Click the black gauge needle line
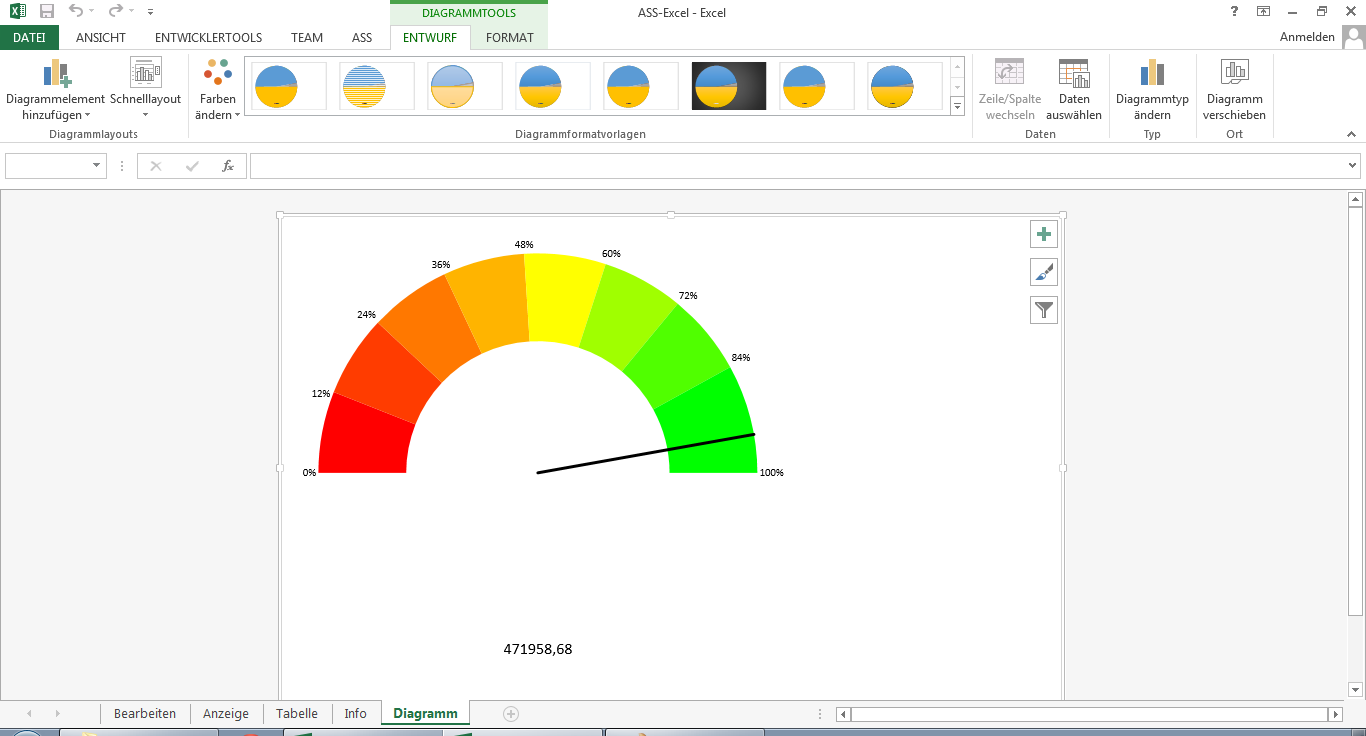Image resolution: width=1366 pixels, height=736 pixels. coord(646,453)
